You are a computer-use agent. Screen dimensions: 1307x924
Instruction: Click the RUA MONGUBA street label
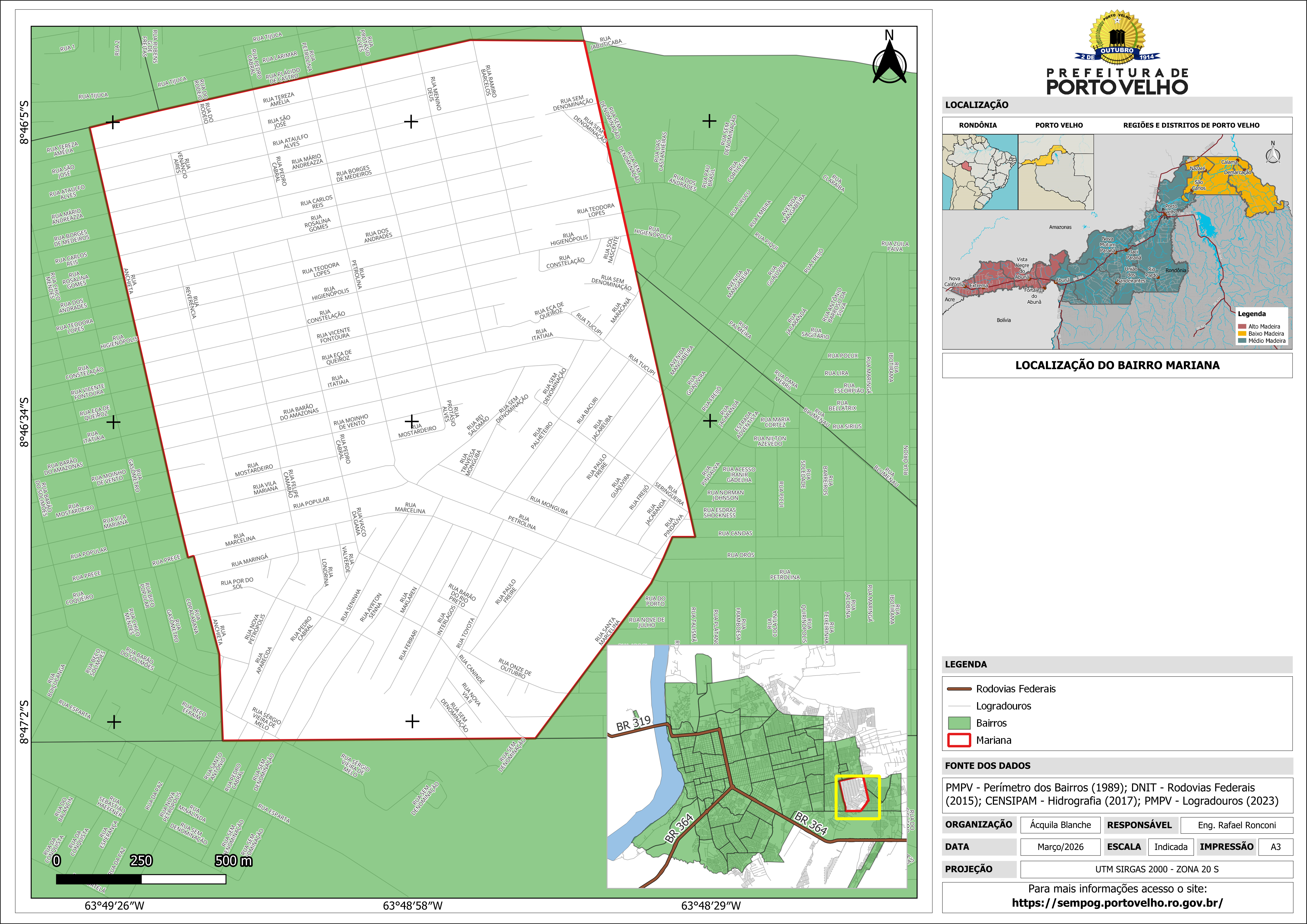pos(549,506)
